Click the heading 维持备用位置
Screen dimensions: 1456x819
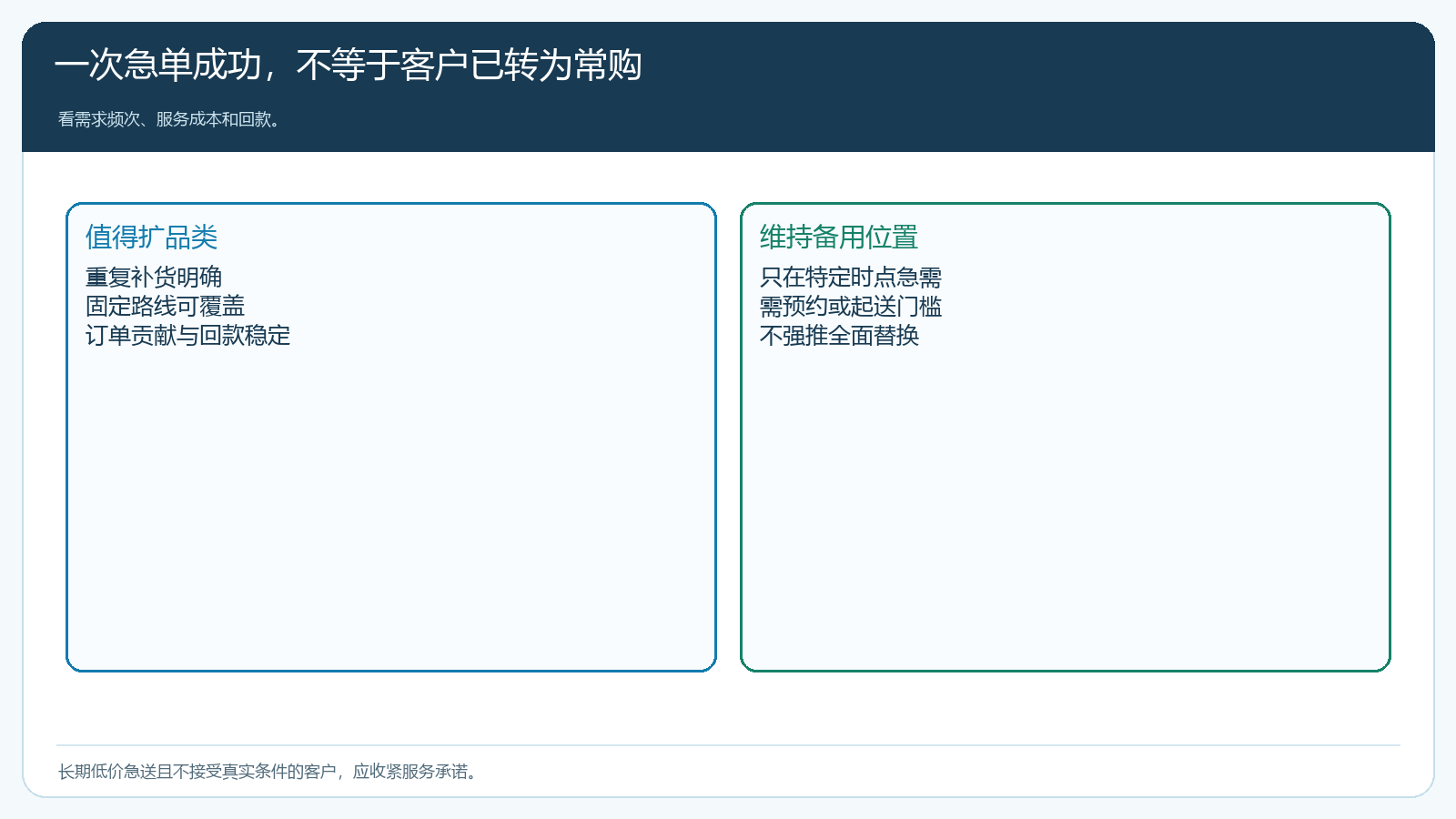click(x=839, y=238)
